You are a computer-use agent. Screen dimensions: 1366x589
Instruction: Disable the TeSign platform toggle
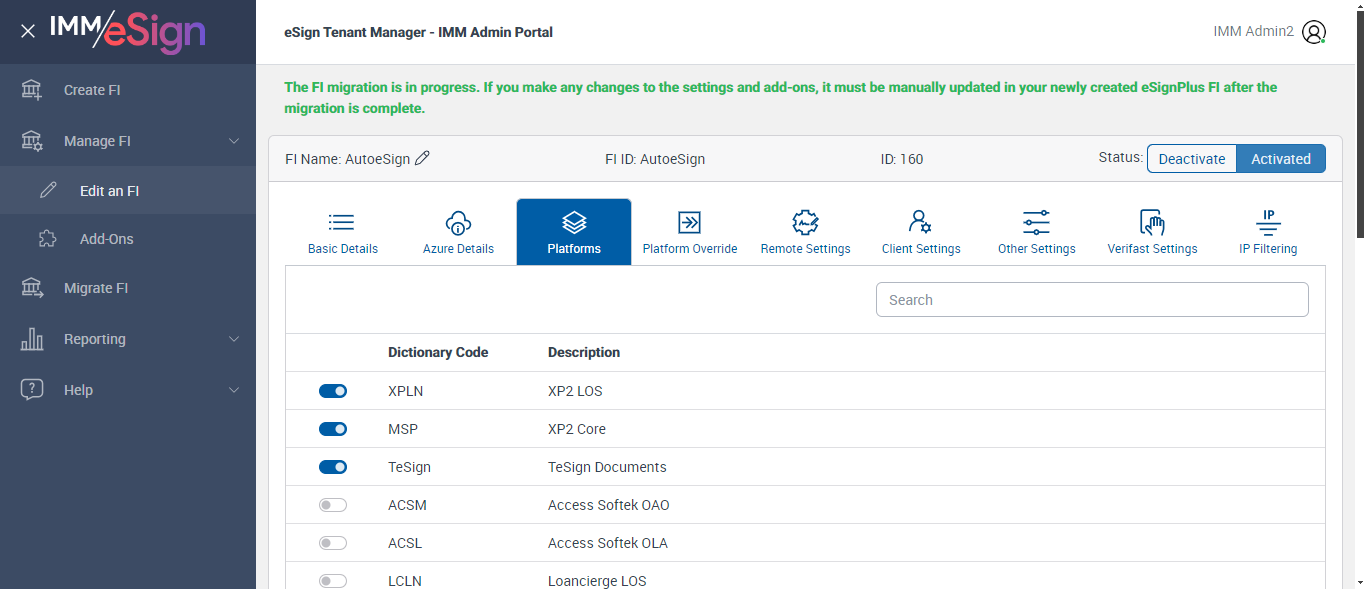pyautogui.click(x=333, y=467)
